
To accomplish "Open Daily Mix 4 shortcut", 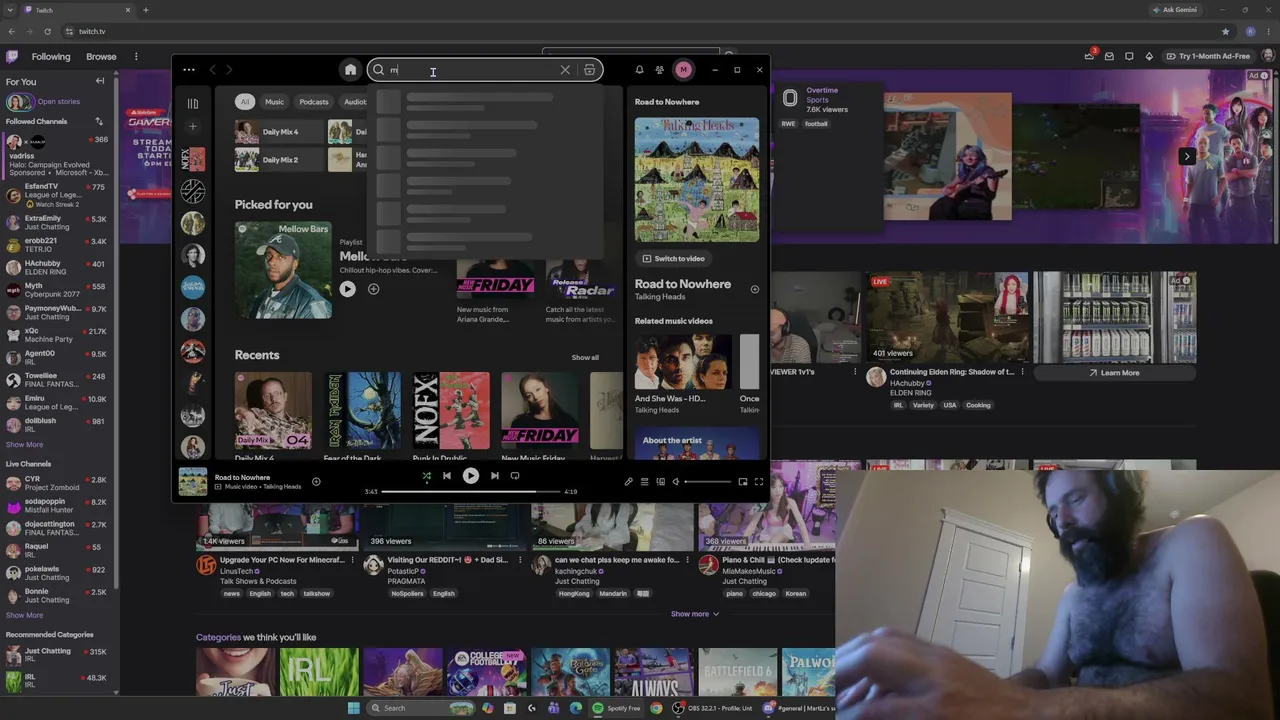I will coord(279,132).
